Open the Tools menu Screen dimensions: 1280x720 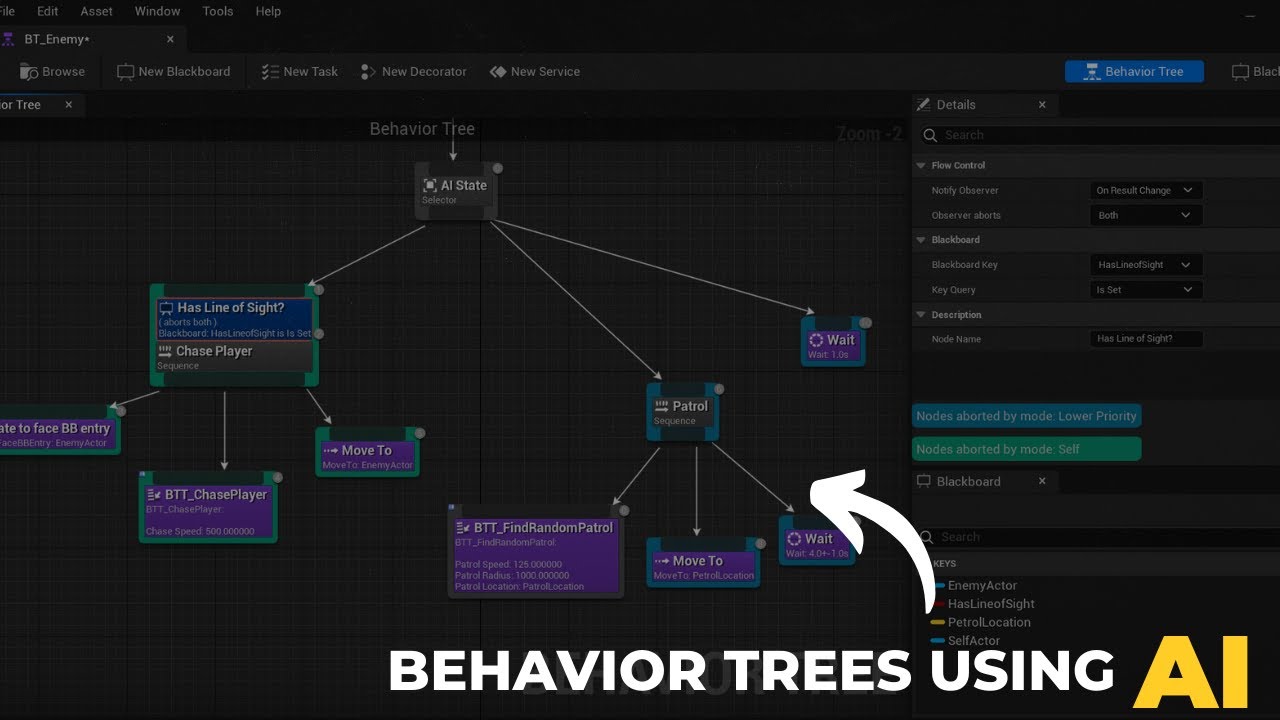coord(217,11)
